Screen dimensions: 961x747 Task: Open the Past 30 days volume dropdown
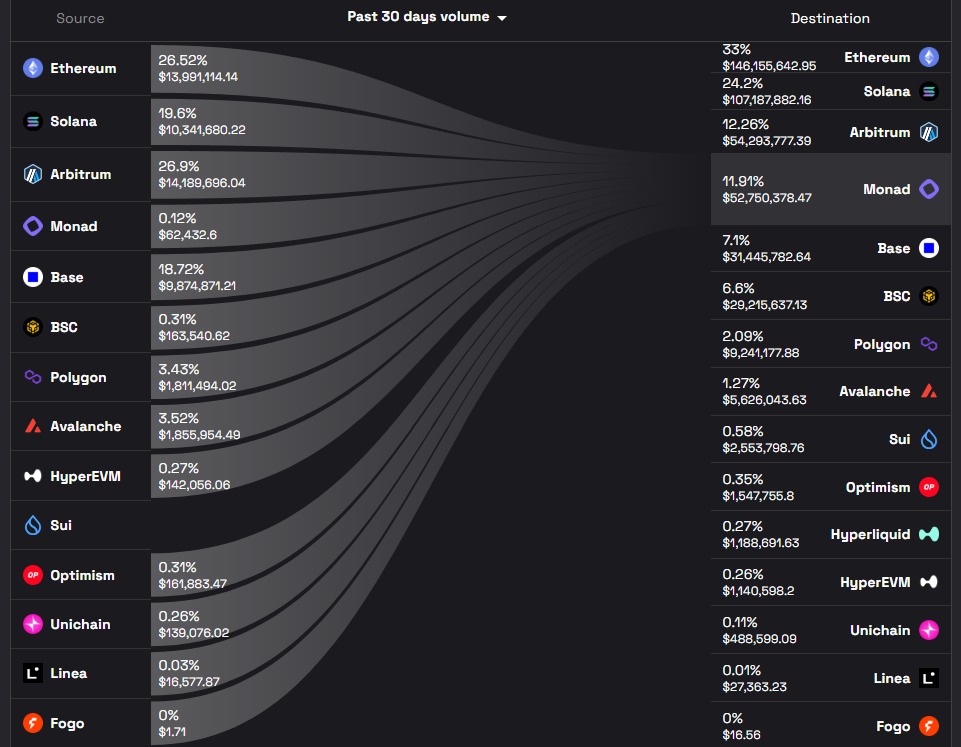[x=427, y=17]
